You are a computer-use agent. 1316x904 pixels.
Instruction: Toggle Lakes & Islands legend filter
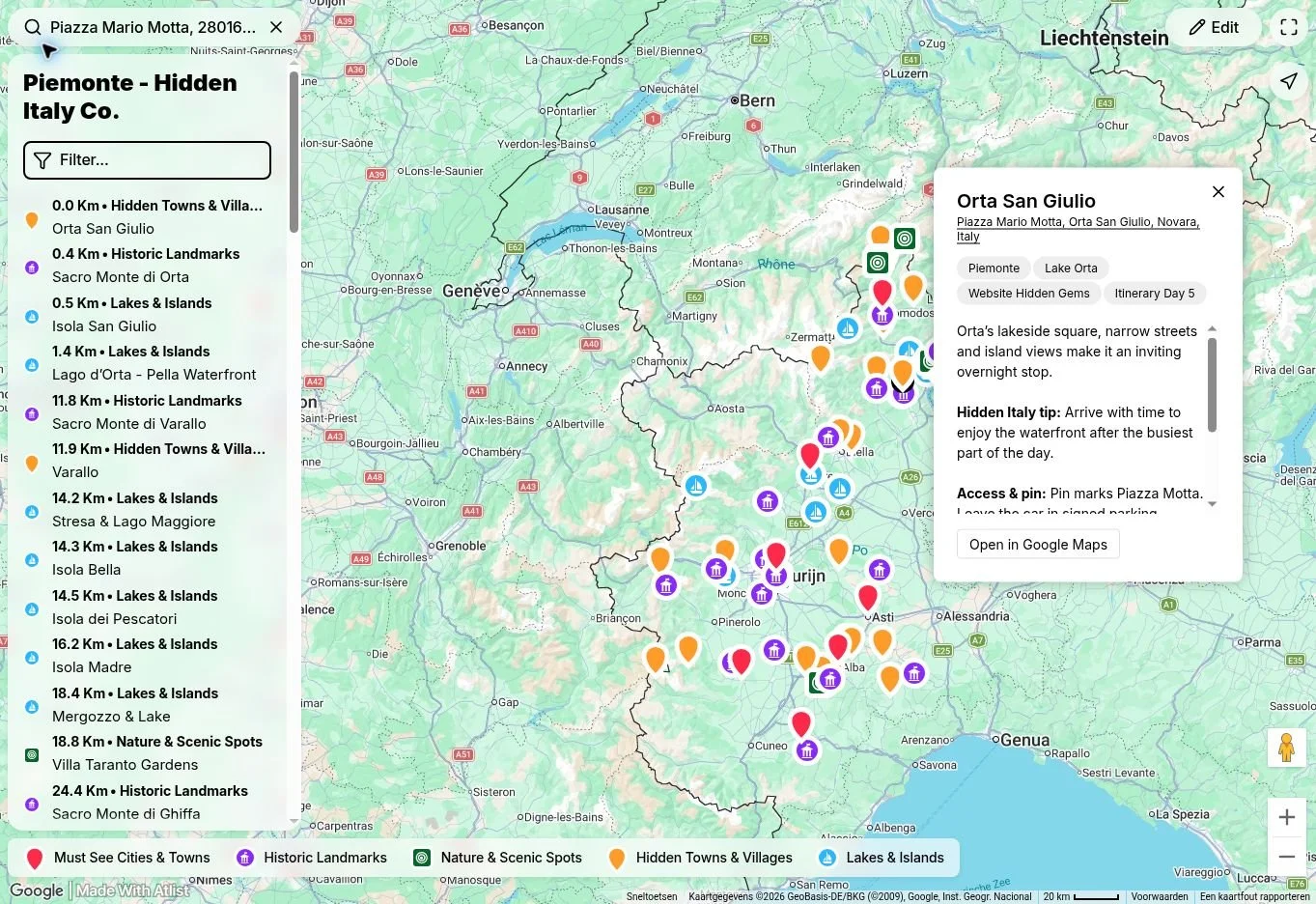[x=881, y=858]
